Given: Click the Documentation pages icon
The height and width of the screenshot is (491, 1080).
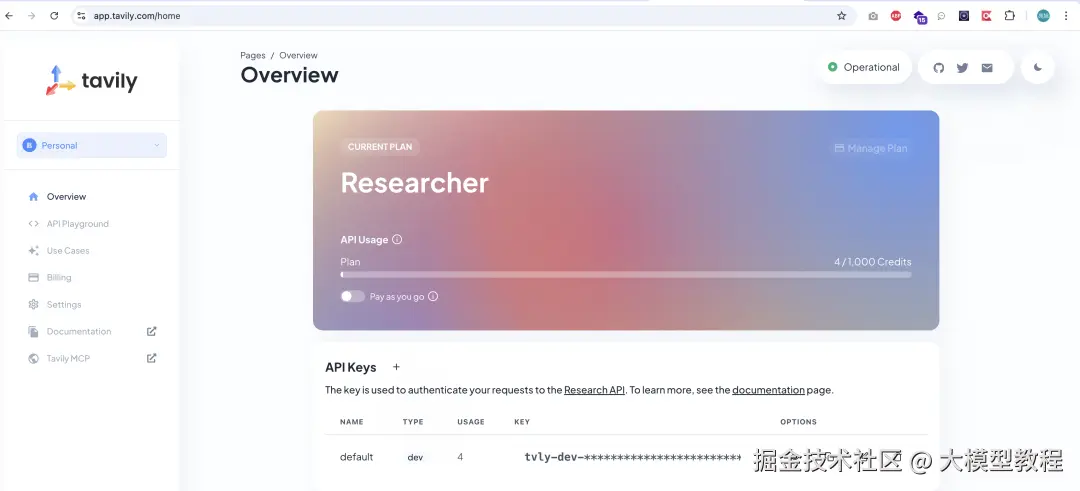Looking at the screenshot, I should click(x=33, y=331).
